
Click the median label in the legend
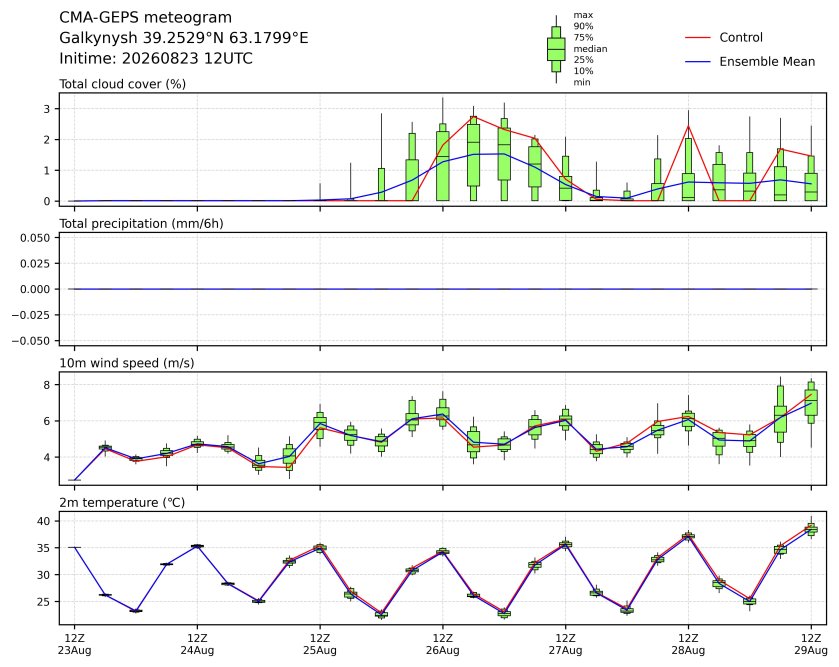[x=590, y=49]
